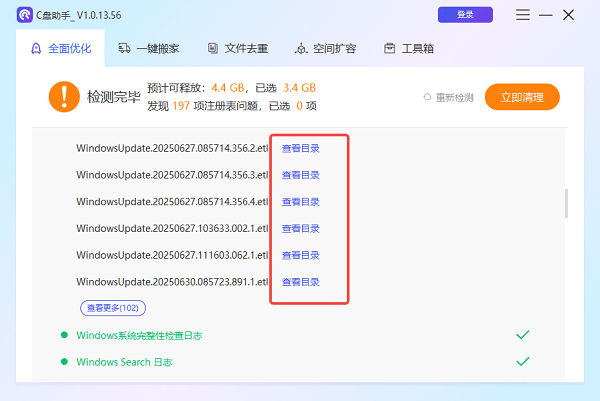The height and width of the screenshot is (401, 600).
Task: Click the 重新检测 refresh icon
Action: [x=428, y=98]
